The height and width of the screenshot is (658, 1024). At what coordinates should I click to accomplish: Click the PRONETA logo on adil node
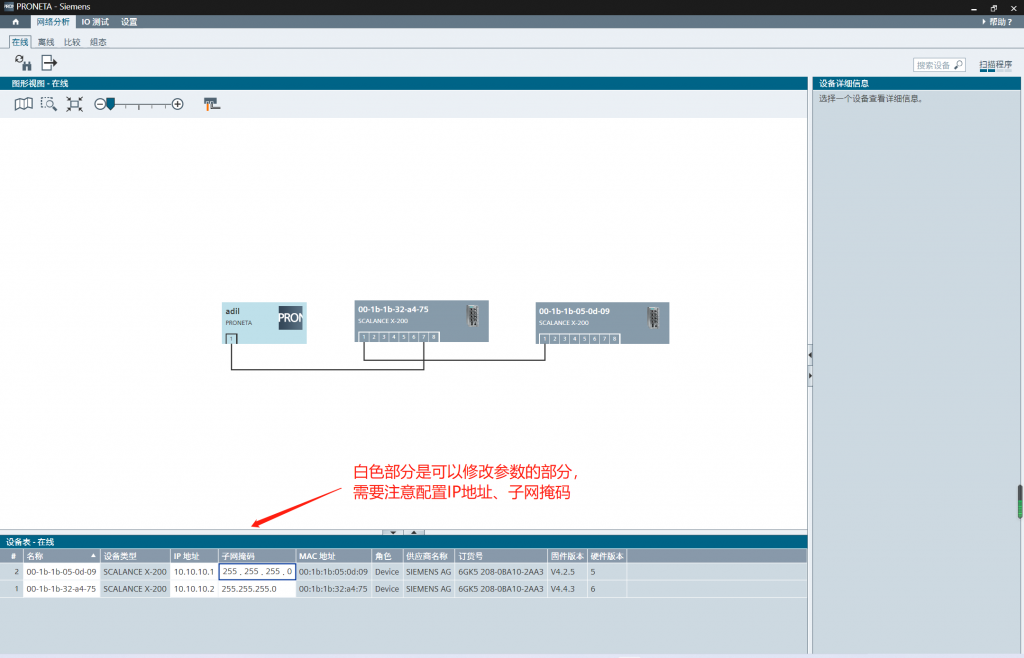point(291,318)
